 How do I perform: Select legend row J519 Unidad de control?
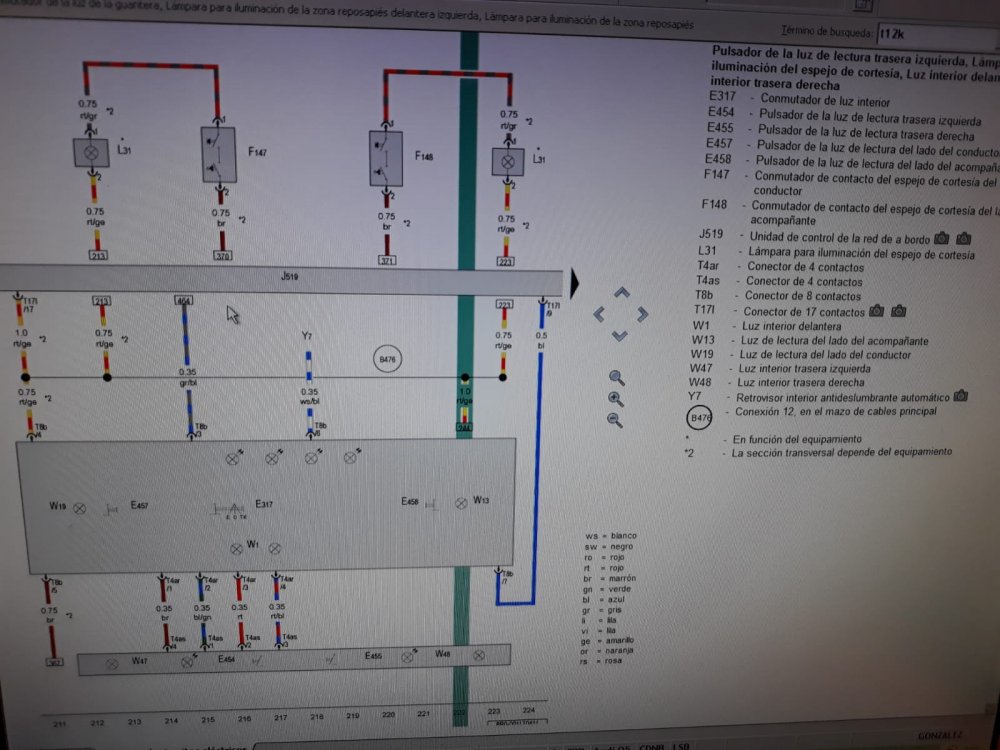[814, 237]
